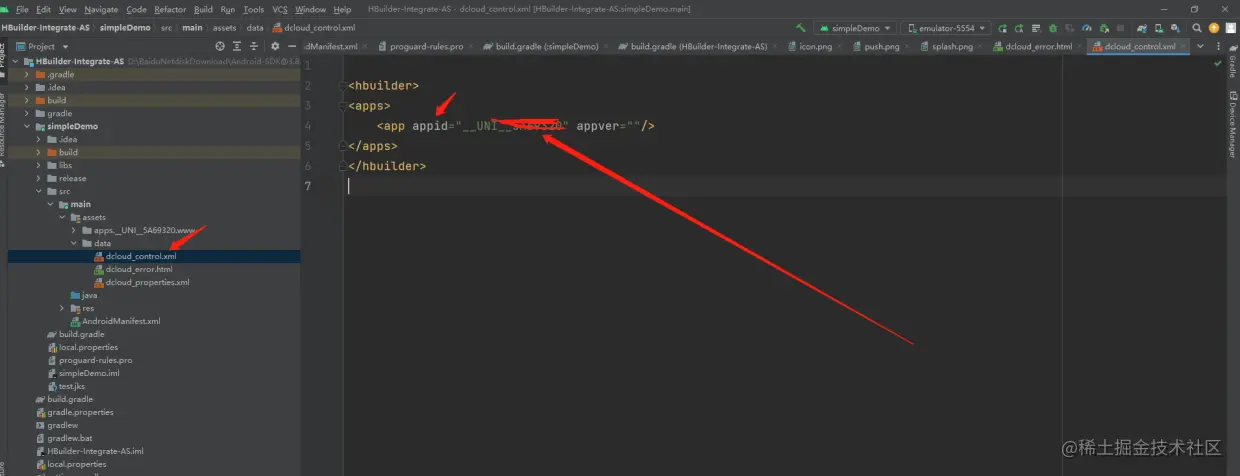Expand the apps.__UNI__5A69320.www folder
1240x476 pixels.
point(74,230)
